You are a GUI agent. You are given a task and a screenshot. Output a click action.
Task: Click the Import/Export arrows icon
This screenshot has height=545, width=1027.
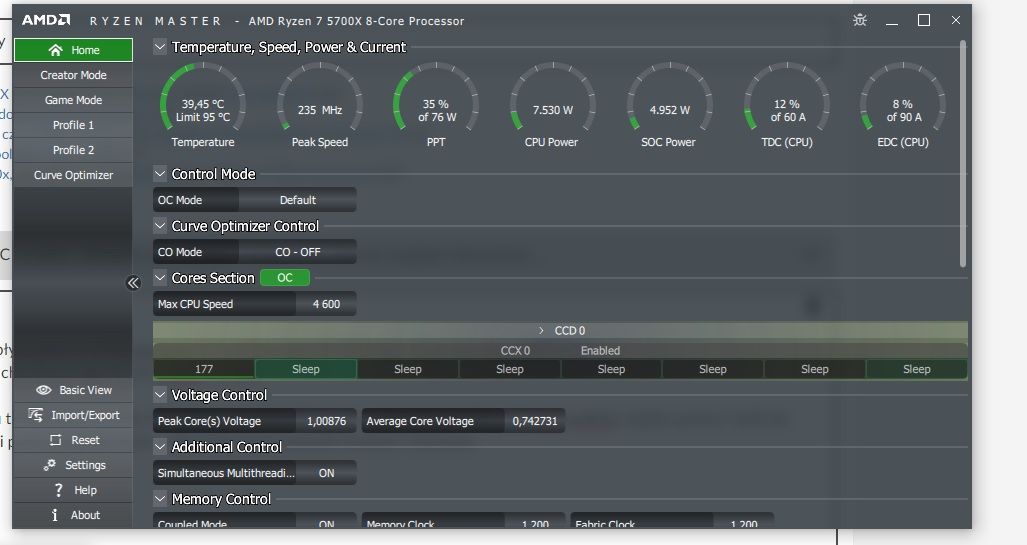[35, 415]
